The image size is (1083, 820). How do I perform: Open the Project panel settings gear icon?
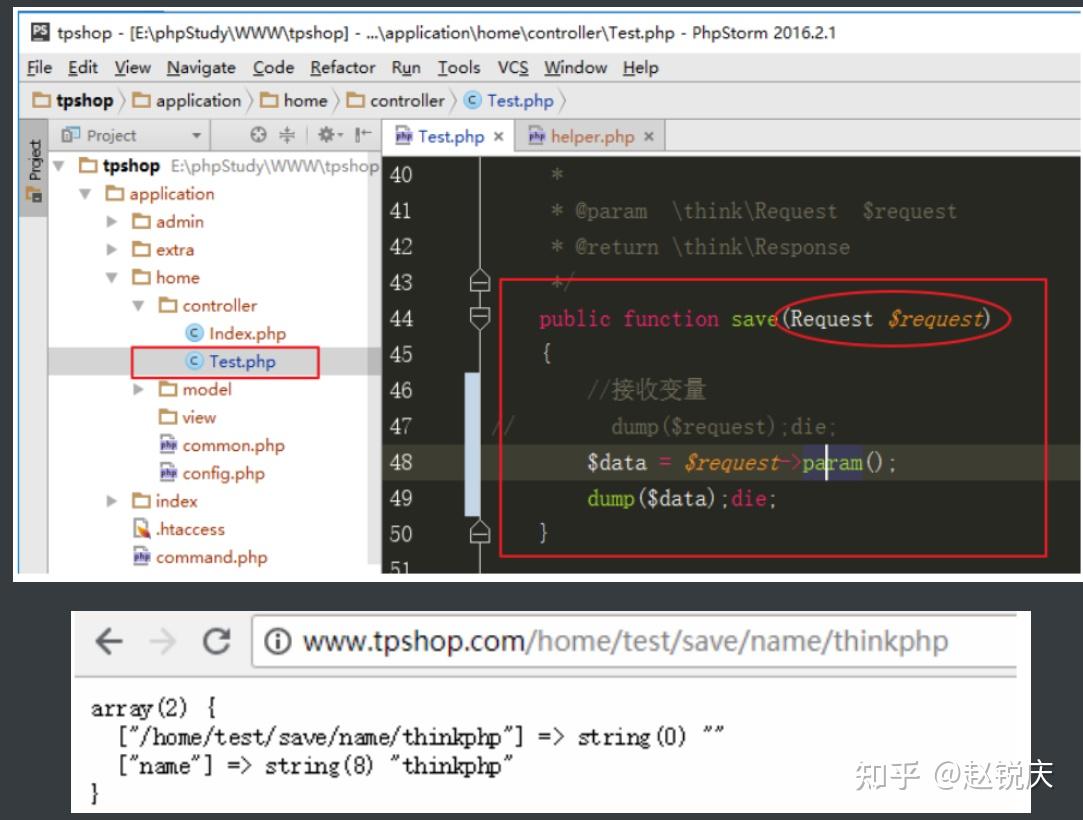[326, 135]
